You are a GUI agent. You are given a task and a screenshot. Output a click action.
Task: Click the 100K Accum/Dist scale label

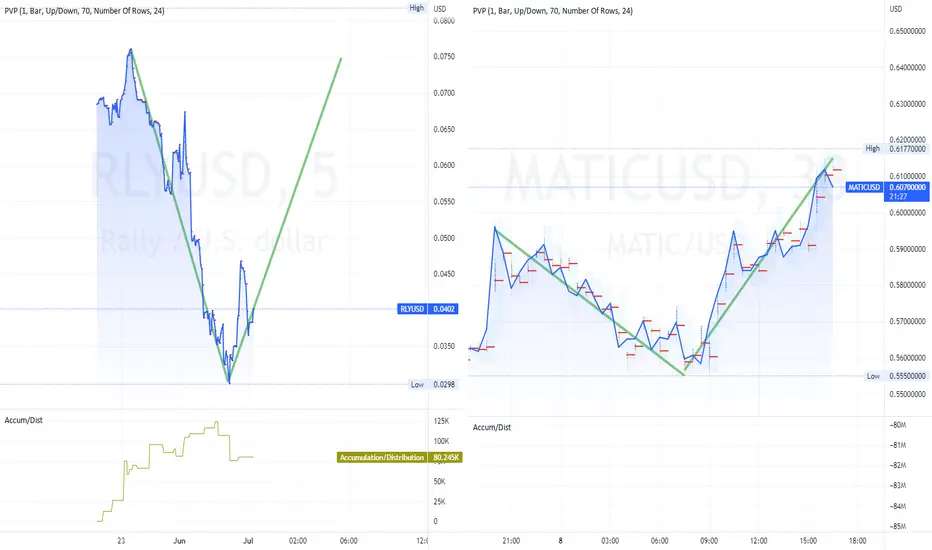pyautogui.click(x=441, y=441)
